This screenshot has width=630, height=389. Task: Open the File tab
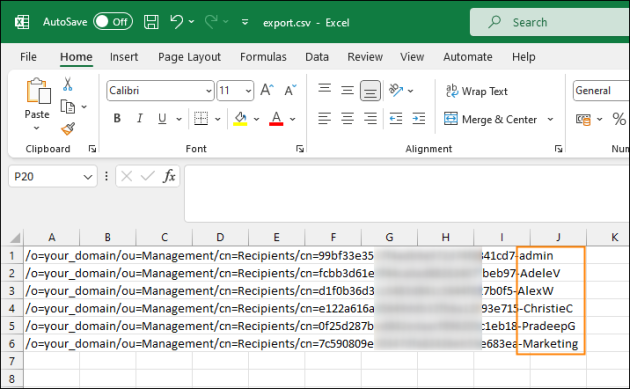point(28,57)
